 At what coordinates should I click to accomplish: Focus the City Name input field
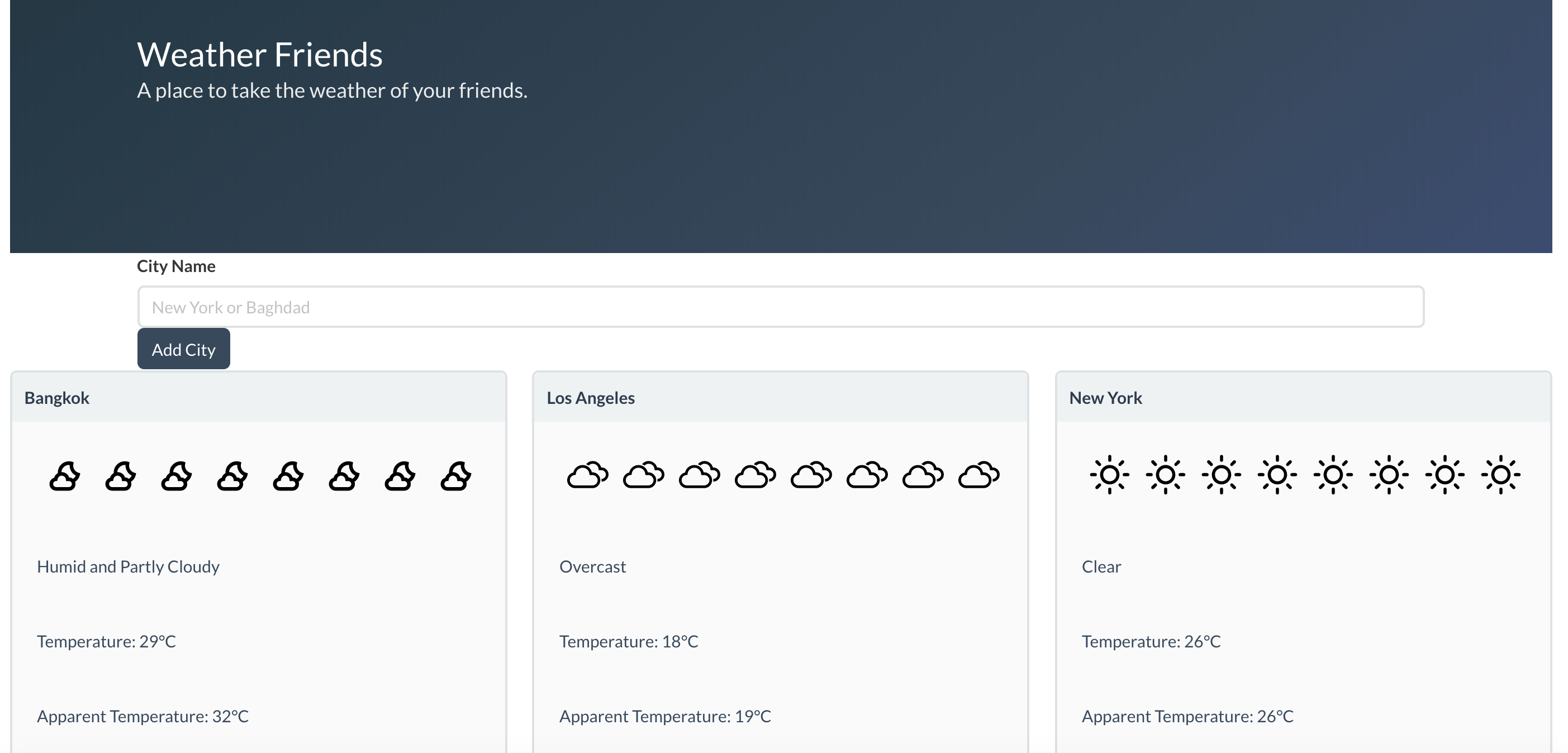click(x=780, y=307)
